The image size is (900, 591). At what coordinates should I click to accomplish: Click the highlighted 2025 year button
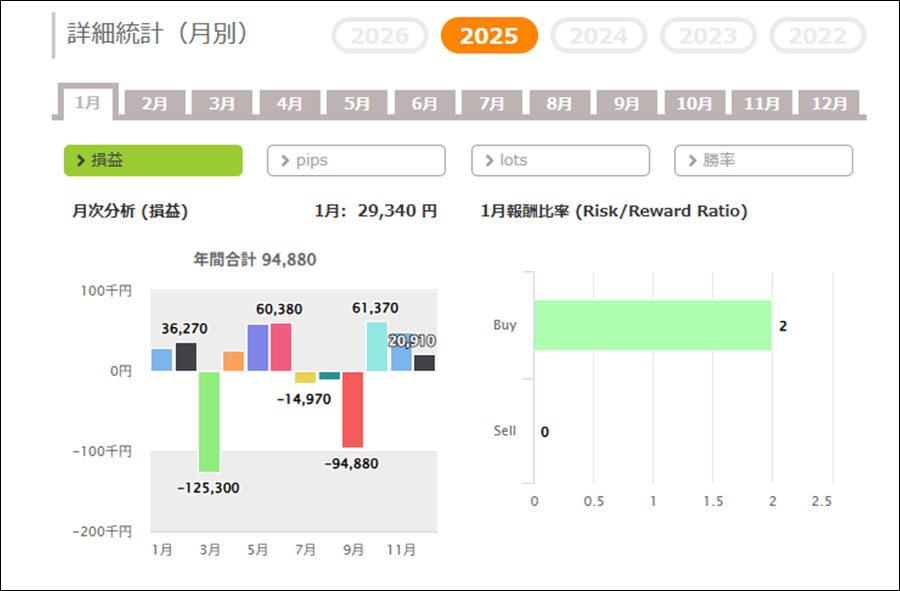pos(489,37)
